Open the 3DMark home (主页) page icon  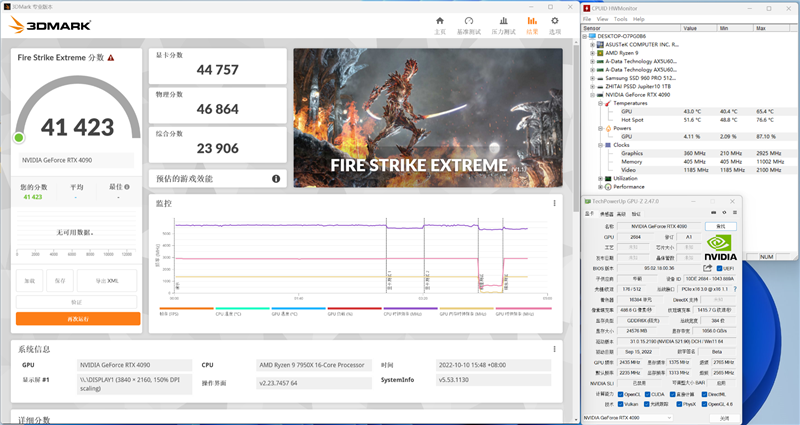[x=440, y=21]
